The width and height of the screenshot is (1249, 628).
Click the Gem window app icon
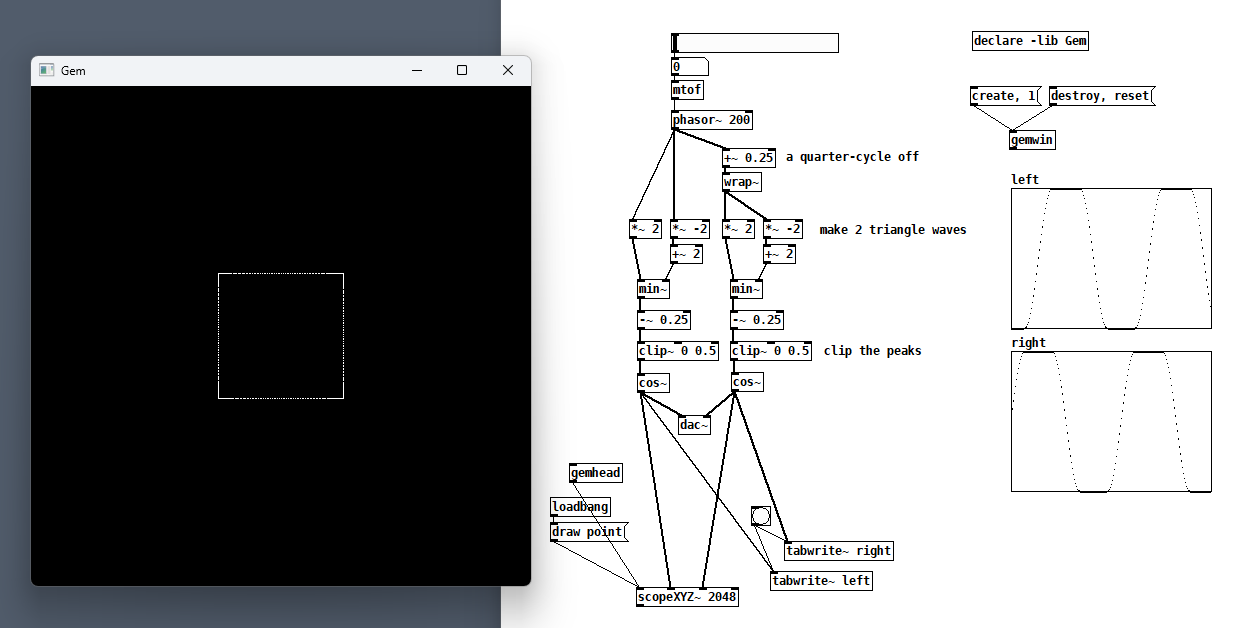pos(46,70)
